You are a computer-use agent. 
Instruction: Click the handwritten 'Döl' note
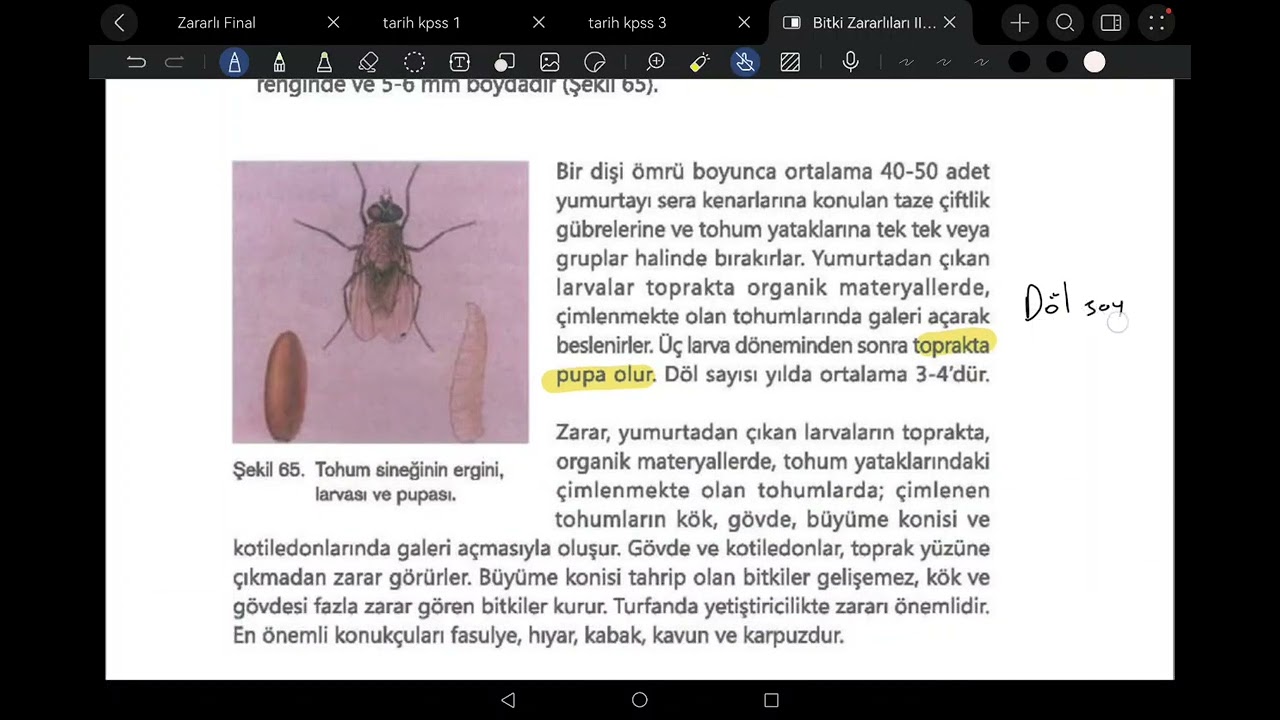(x=1048, y=301)
